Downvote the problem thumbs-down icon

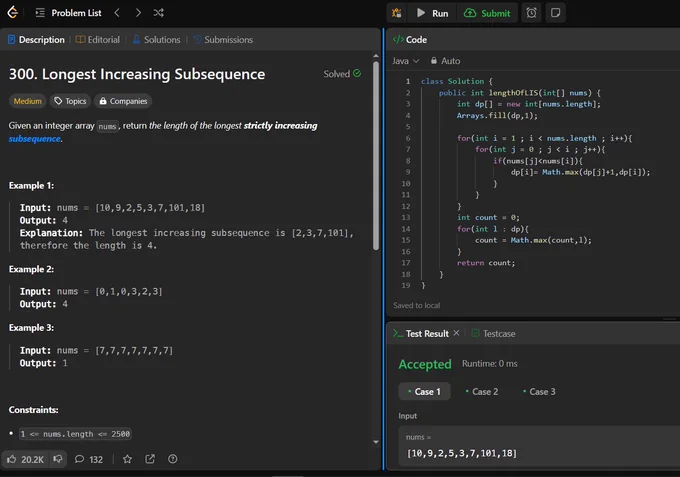click(x=58, y=459)
